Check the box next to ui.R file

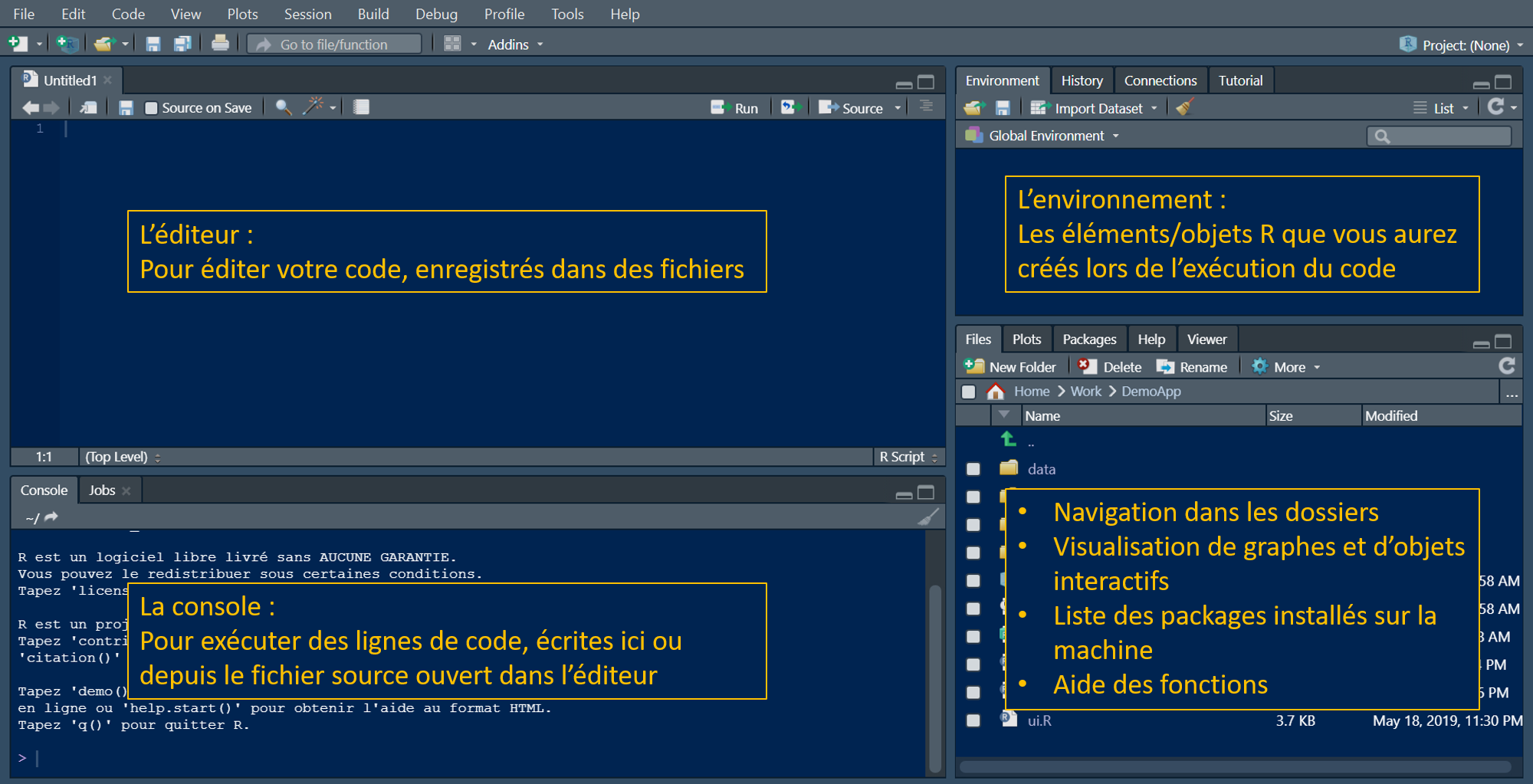973,720
